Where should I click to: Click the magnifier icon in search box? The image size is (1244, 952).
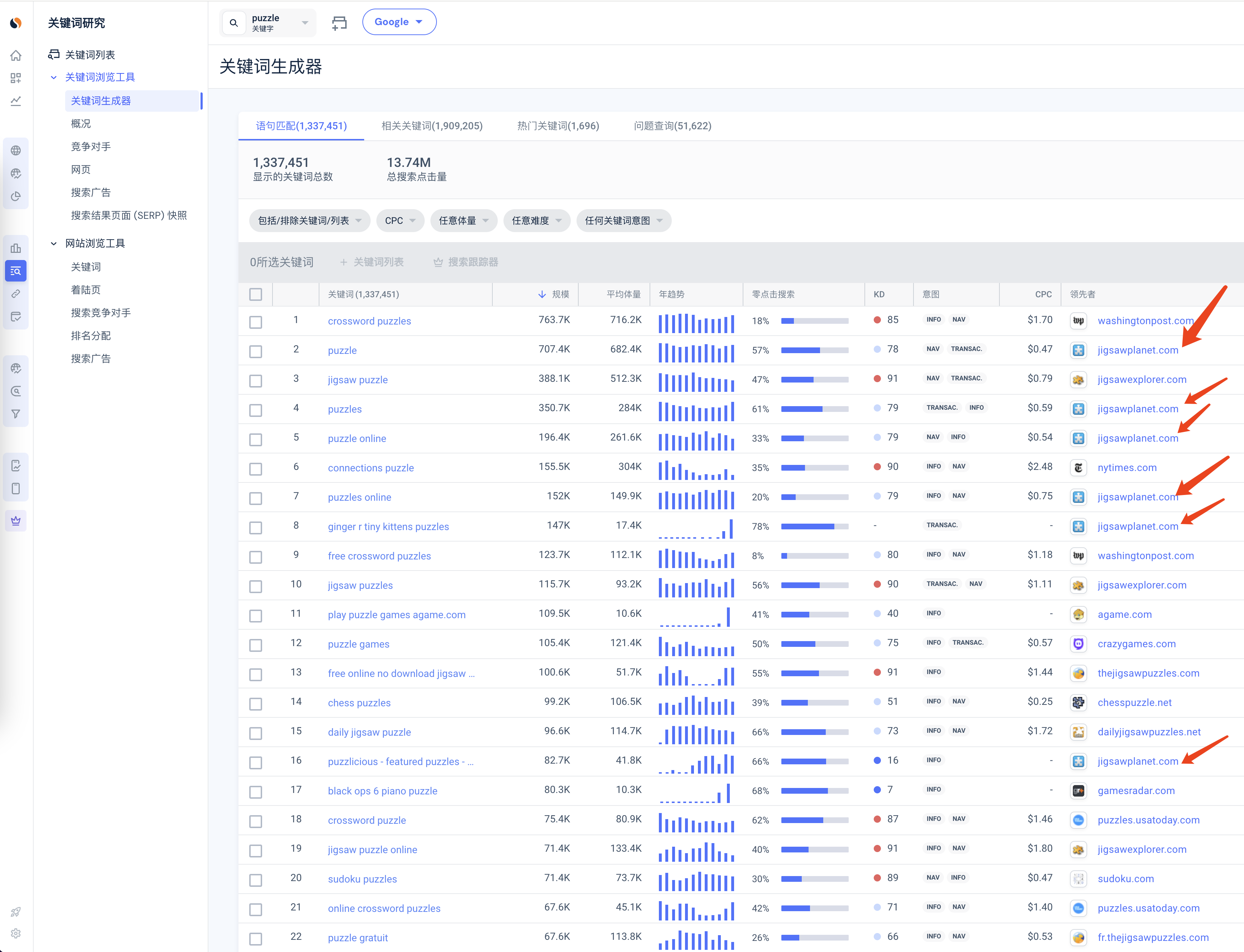pos(234,23)
